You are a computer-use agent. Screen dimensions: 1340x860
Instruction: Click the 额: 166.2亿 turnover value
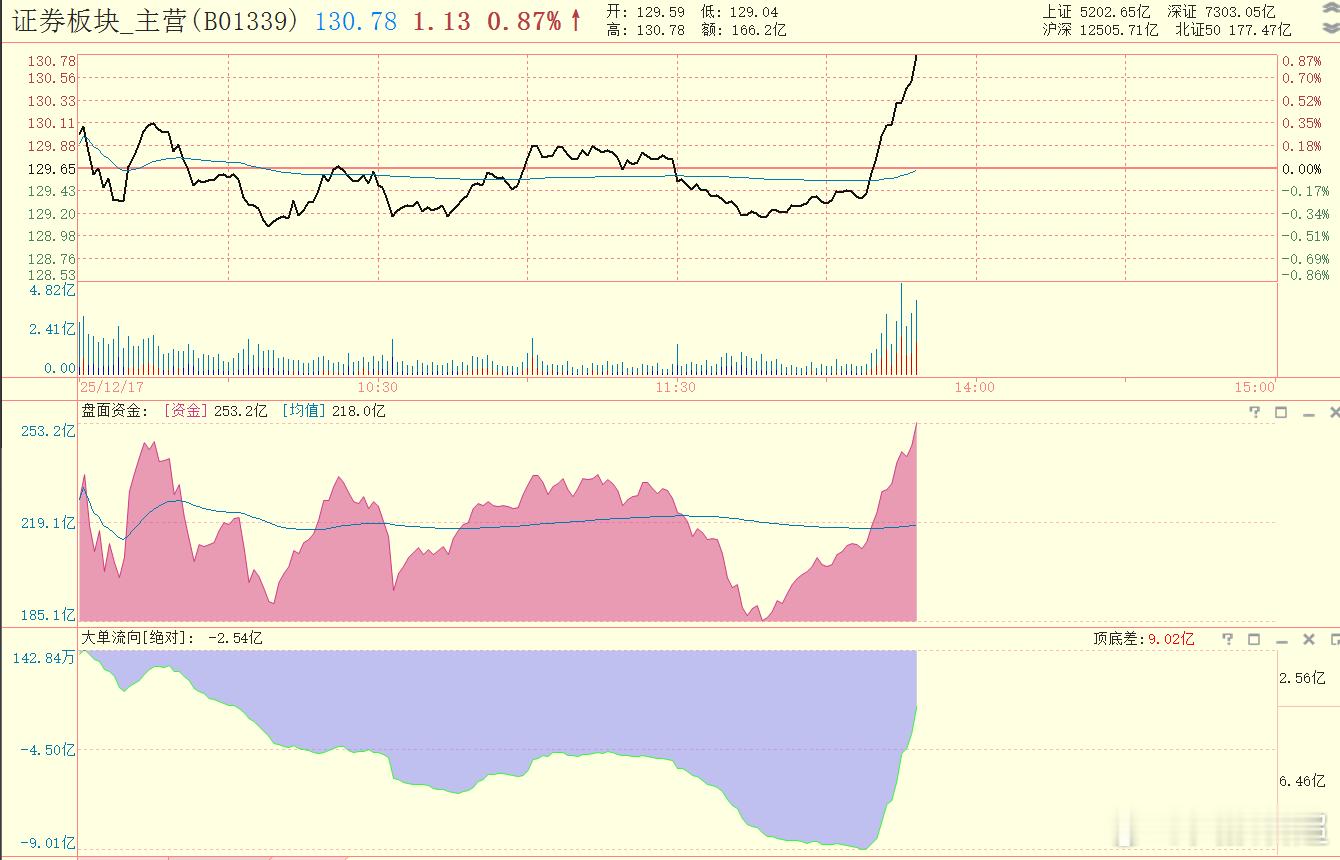(743, 30)
